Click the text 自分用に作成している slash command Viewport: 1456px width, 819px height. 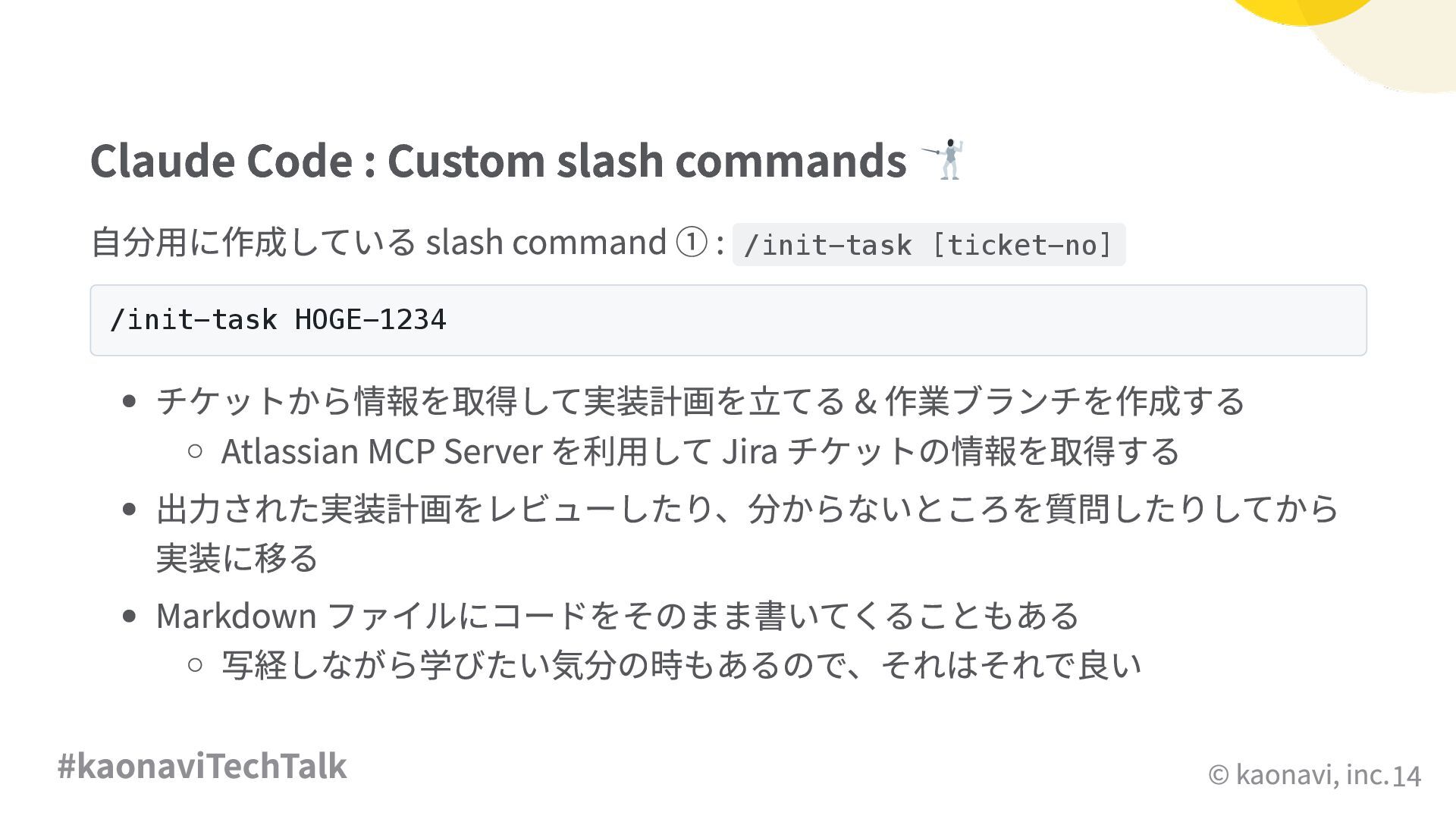click(378, 243)
